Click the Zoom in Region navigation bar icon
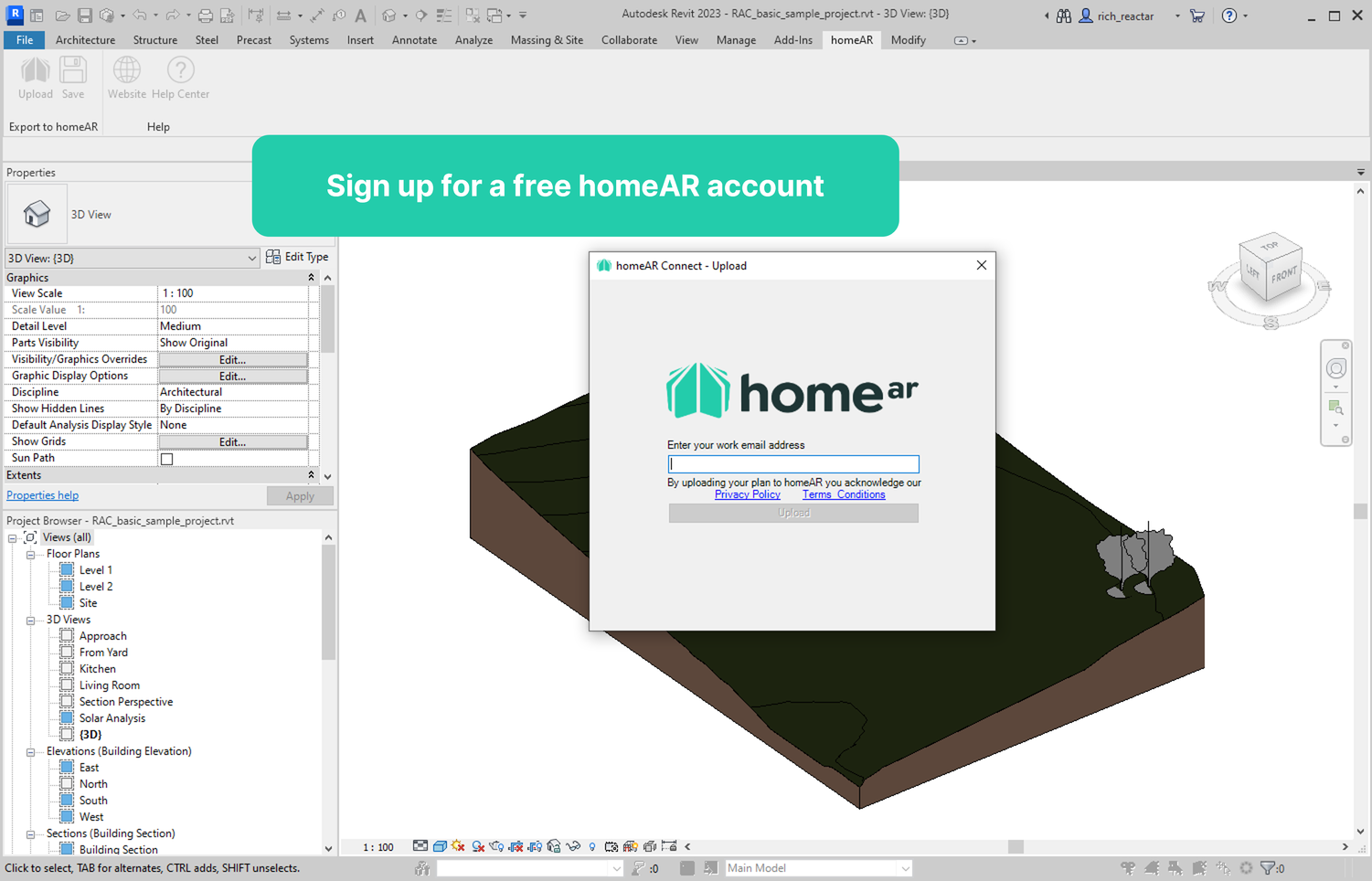The image size is (1372, 881). (1336, 407)
